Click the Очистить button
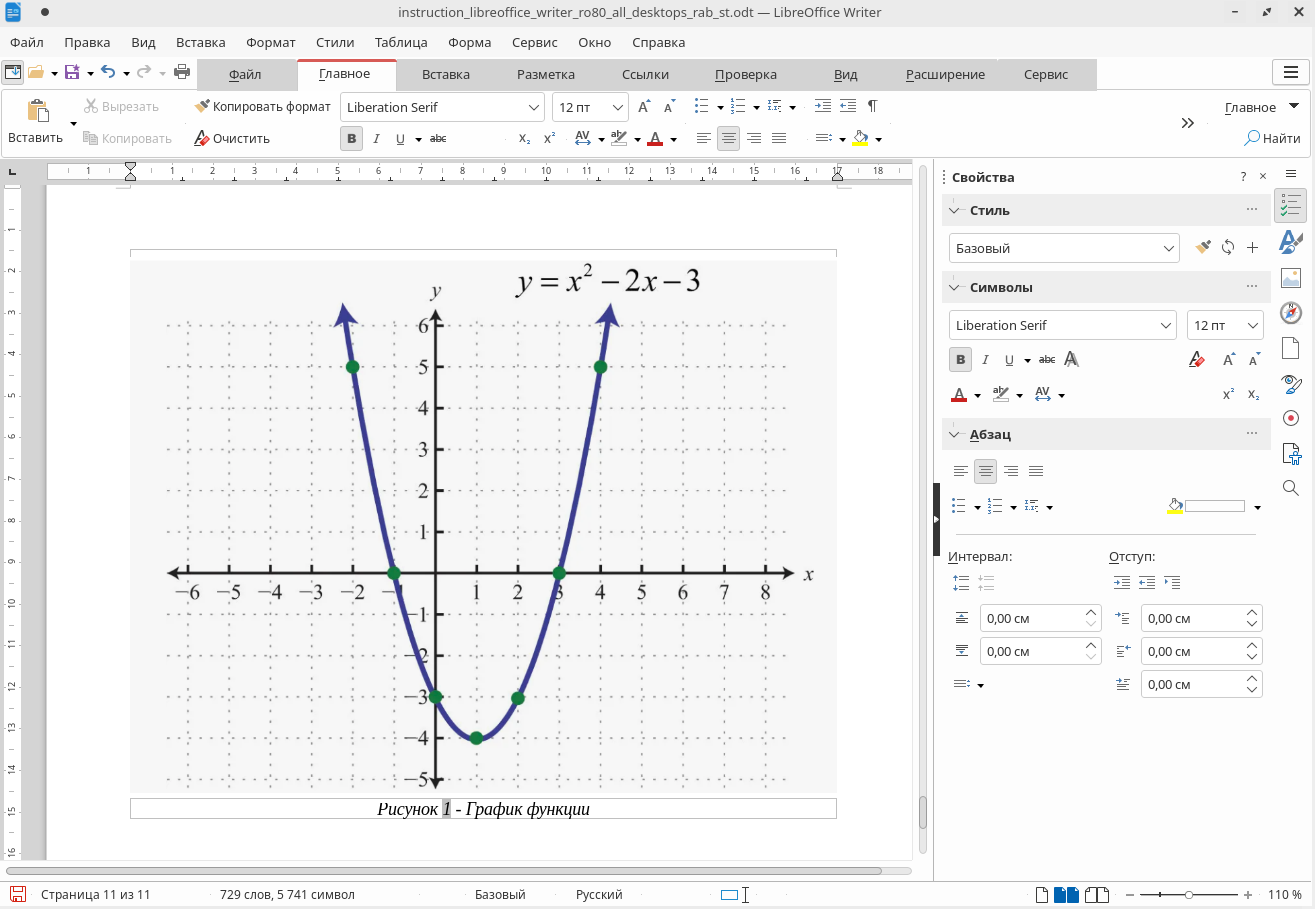The height and width of the screenshot is (909, 1315). point(232,139)
